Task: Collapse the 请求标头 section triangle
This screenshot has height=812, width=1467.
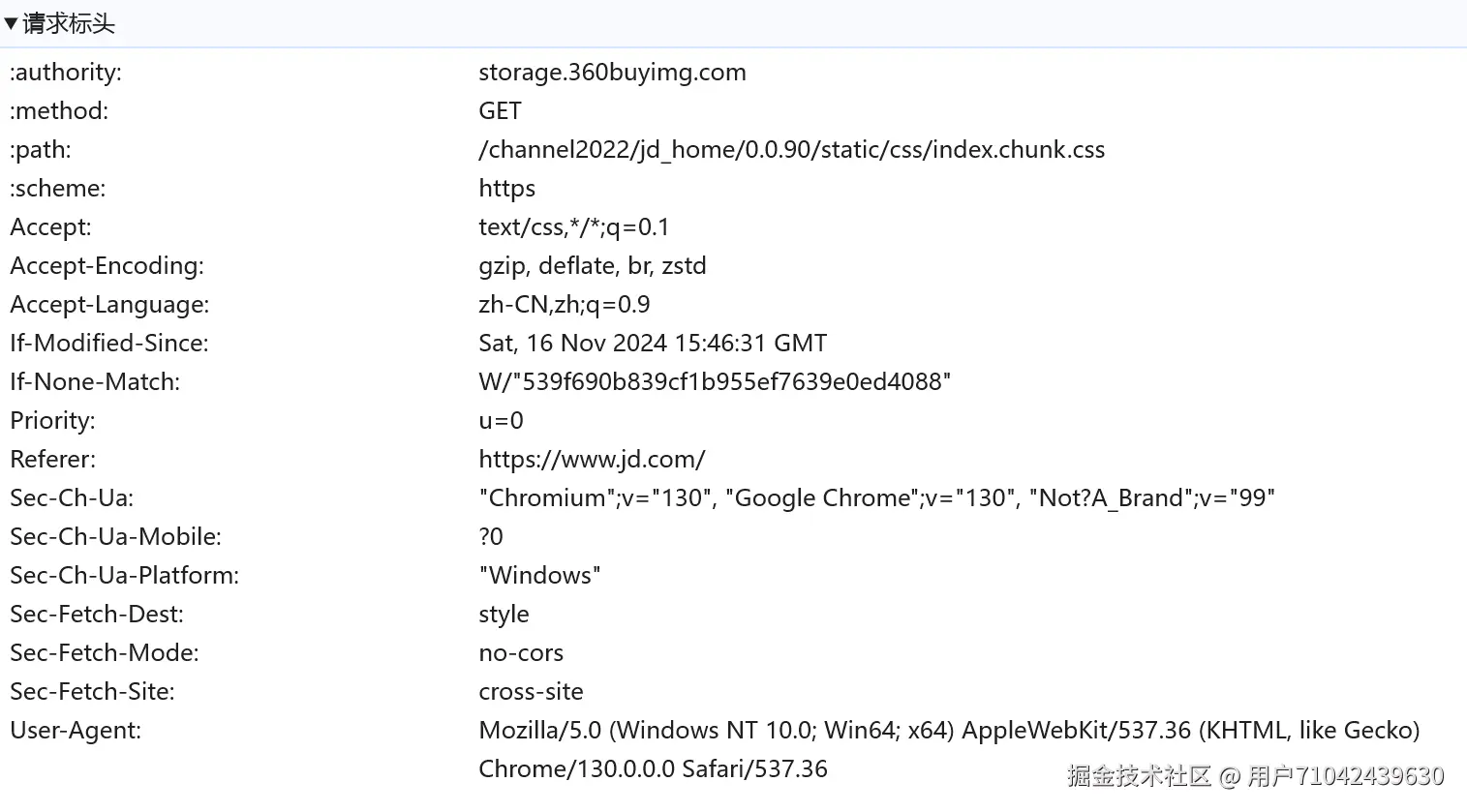Action: 11,23
